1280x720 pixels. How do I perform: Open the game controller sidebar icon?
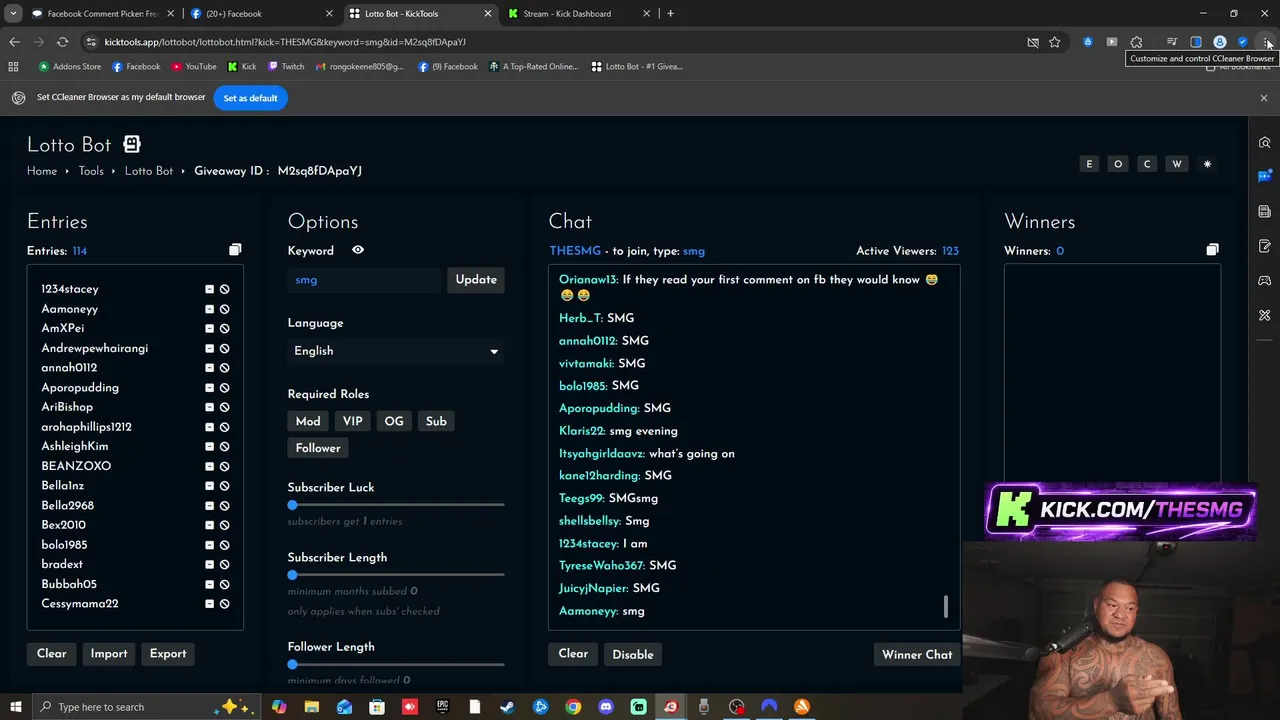(x=1264, y=281)
